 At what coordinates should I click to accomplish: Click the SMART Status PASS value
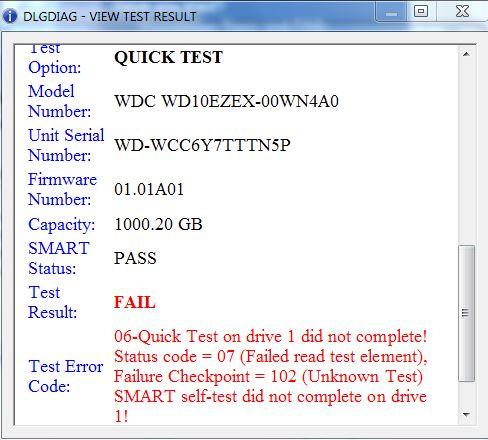pyautogui.click(x=135, y=258)
